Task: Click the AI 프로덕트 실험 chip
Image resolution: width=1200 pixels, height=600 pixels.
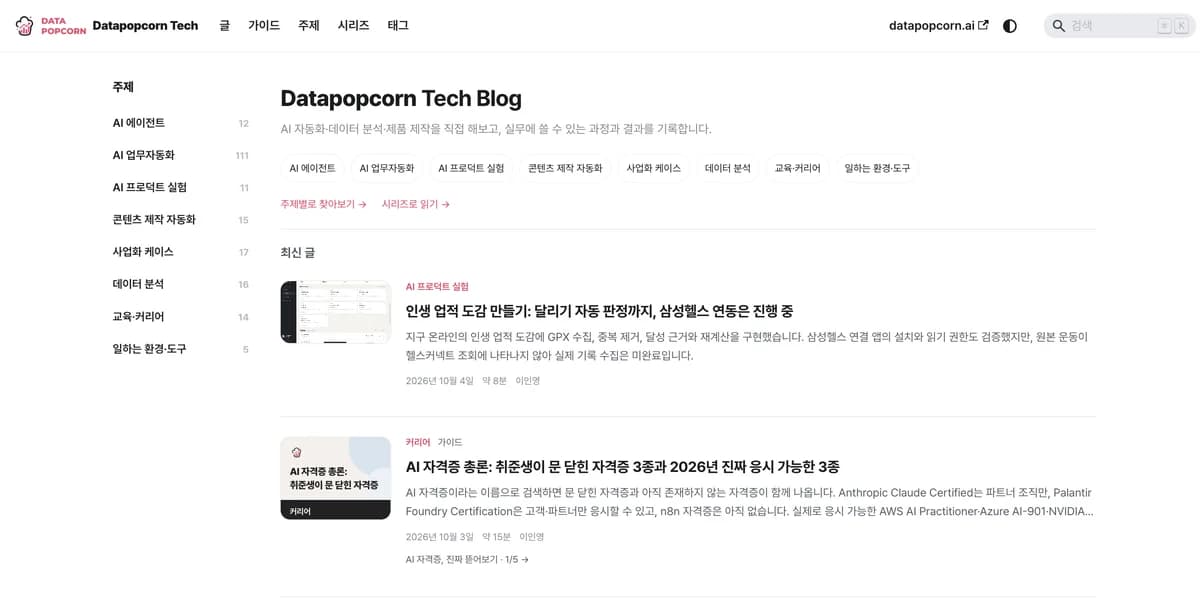Action: [x=471, y=168]
